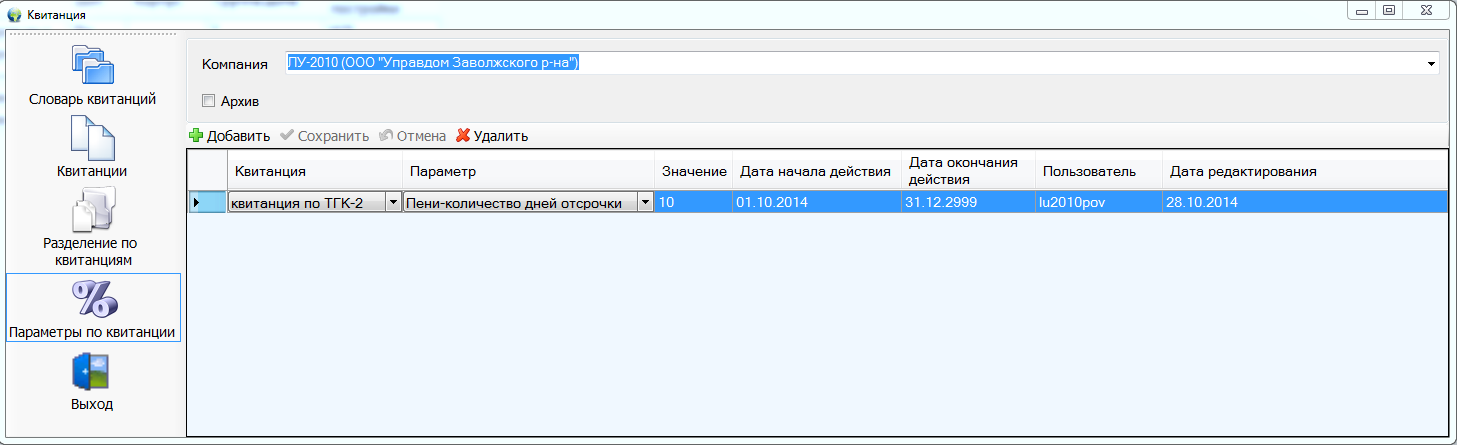Click the red cross Удалить icon
This screenshot has height=445, width=1457.
(x=463, y=136)
